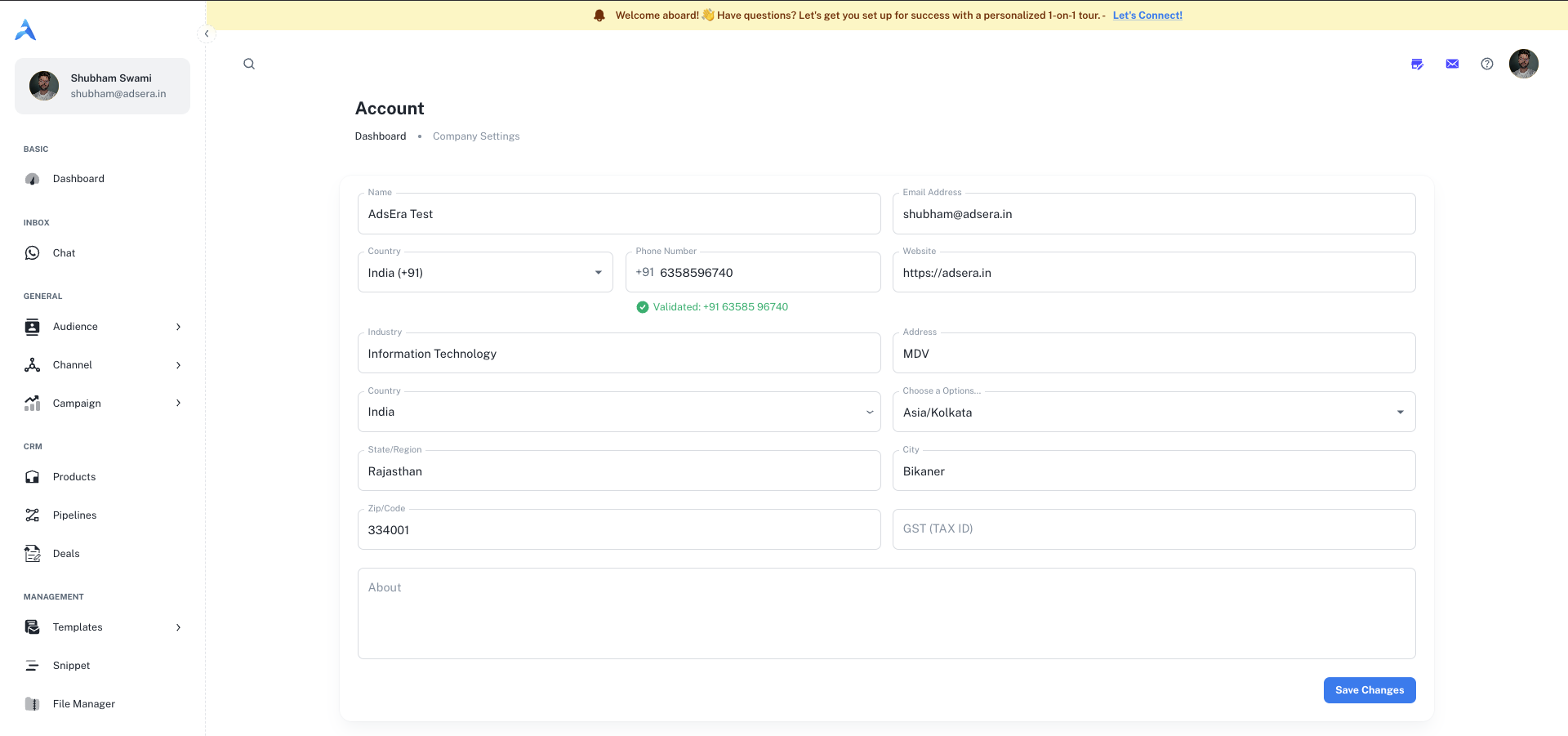
Task: Follow the Let's Connect! link
Action: tap(1147, 16)
